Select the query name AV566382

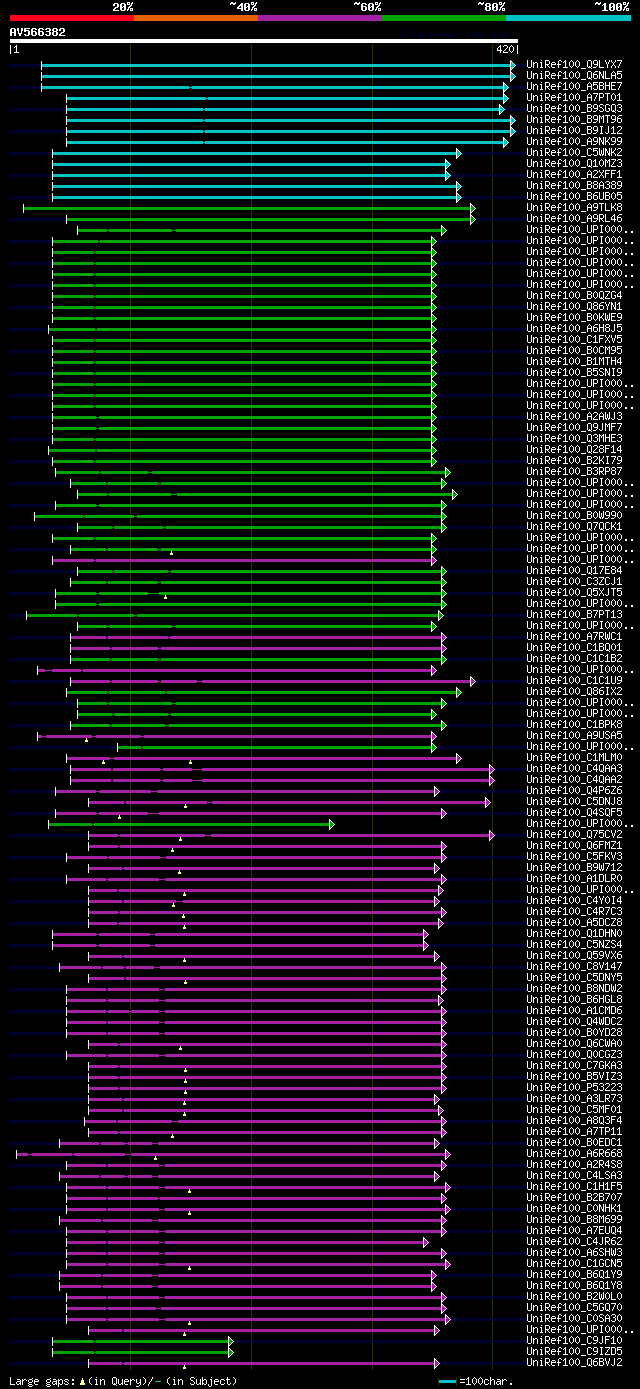click(38, 32)
